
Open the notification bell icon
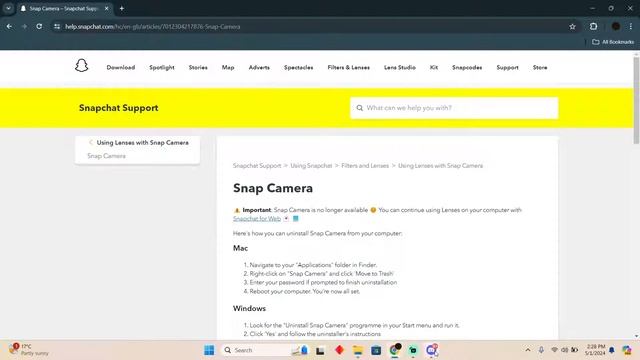point(611,350)
